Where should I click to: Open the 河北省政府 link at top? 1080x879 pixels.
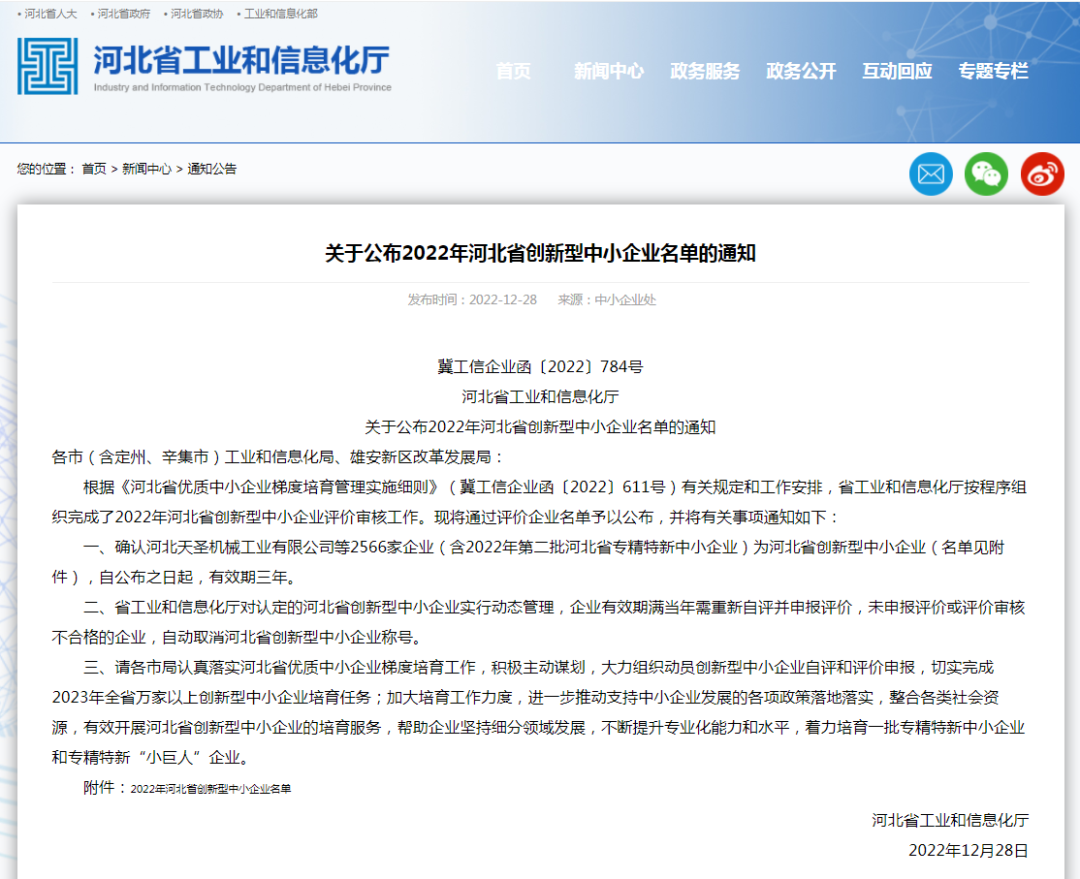124,14
